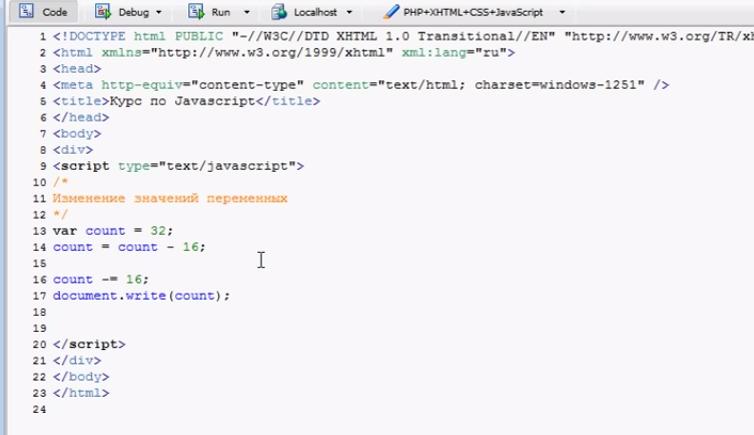The image size is (754, 435).
Task: Click the html xmlns tag on line 2
Action: (284, 52)
